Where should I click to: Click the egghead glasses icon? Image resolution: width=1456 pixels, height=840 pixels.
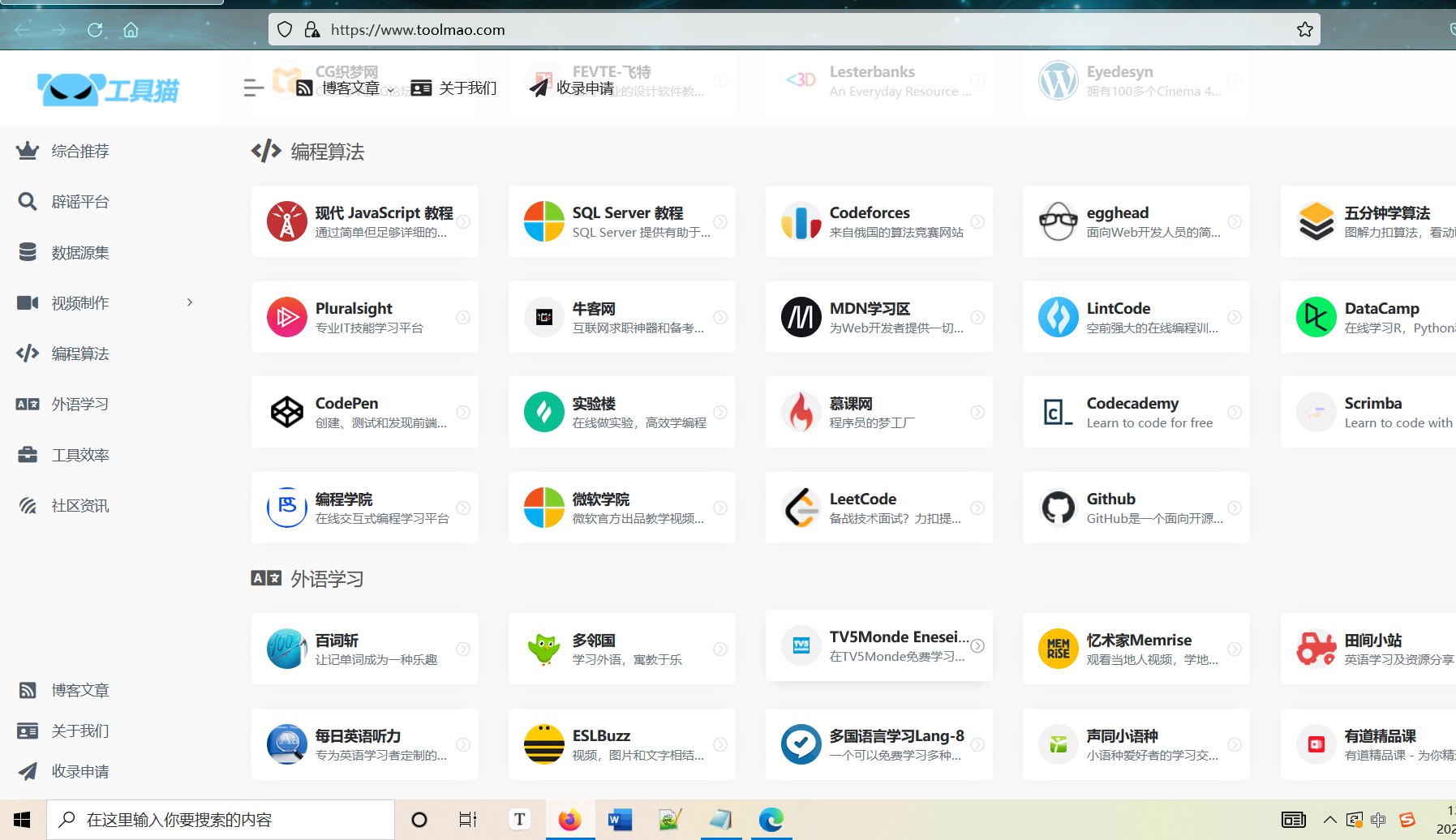click(x=1059, y=221)
